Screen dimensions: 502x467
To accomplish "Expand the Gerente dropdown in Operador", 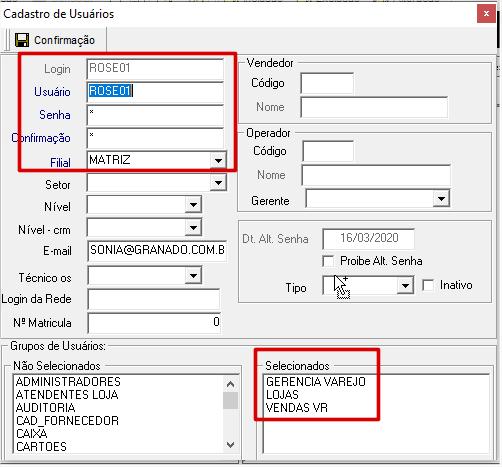I will (x=441, y=199).
